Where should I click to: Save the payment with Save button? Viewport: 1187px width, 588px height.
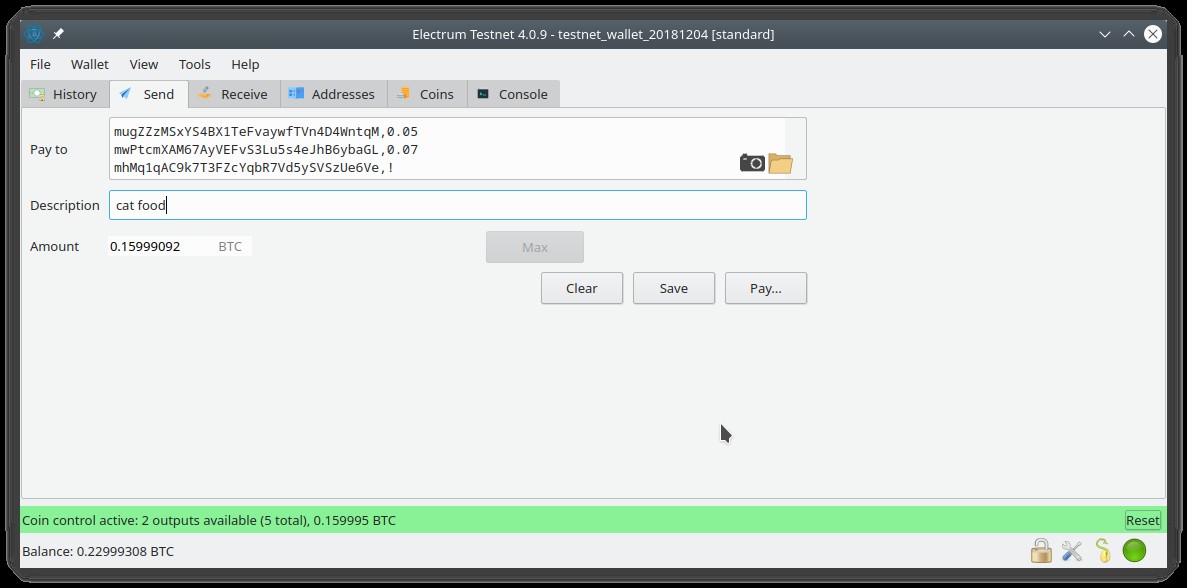pyautogui.click(x=674, y=288)
